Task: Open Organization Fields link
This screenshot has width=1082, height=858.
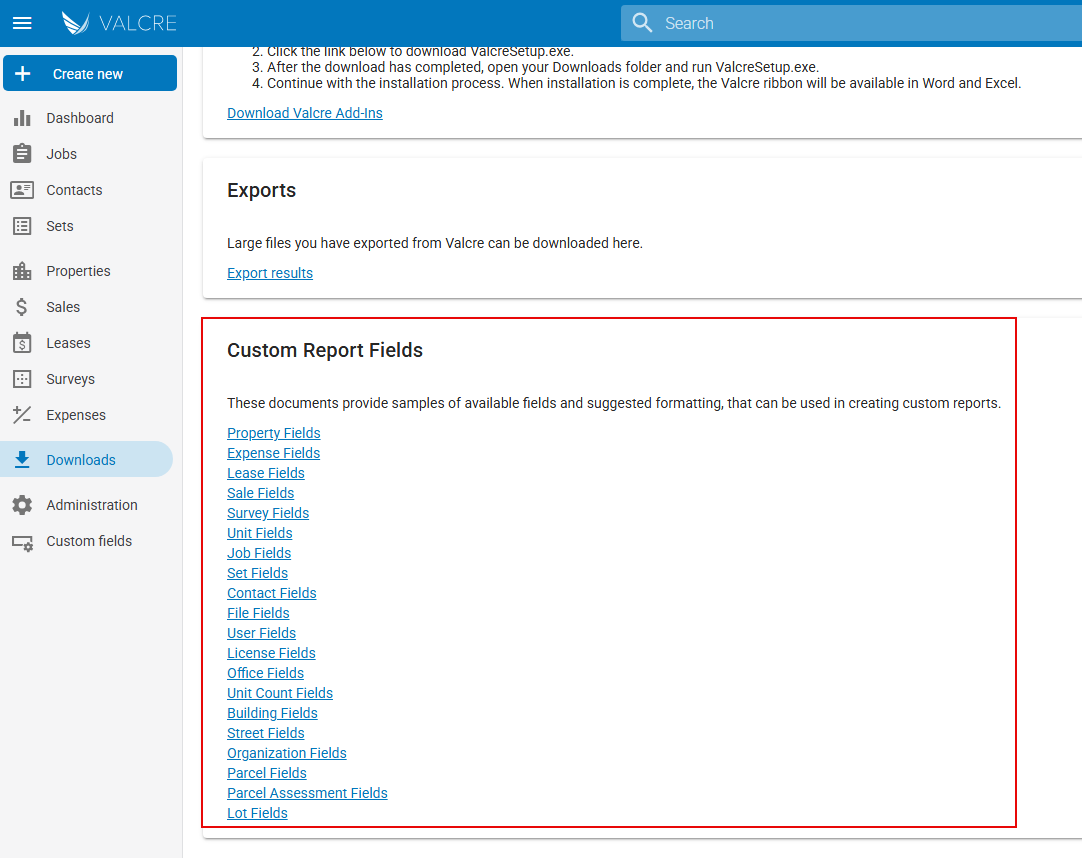Action: coord(287,753)
